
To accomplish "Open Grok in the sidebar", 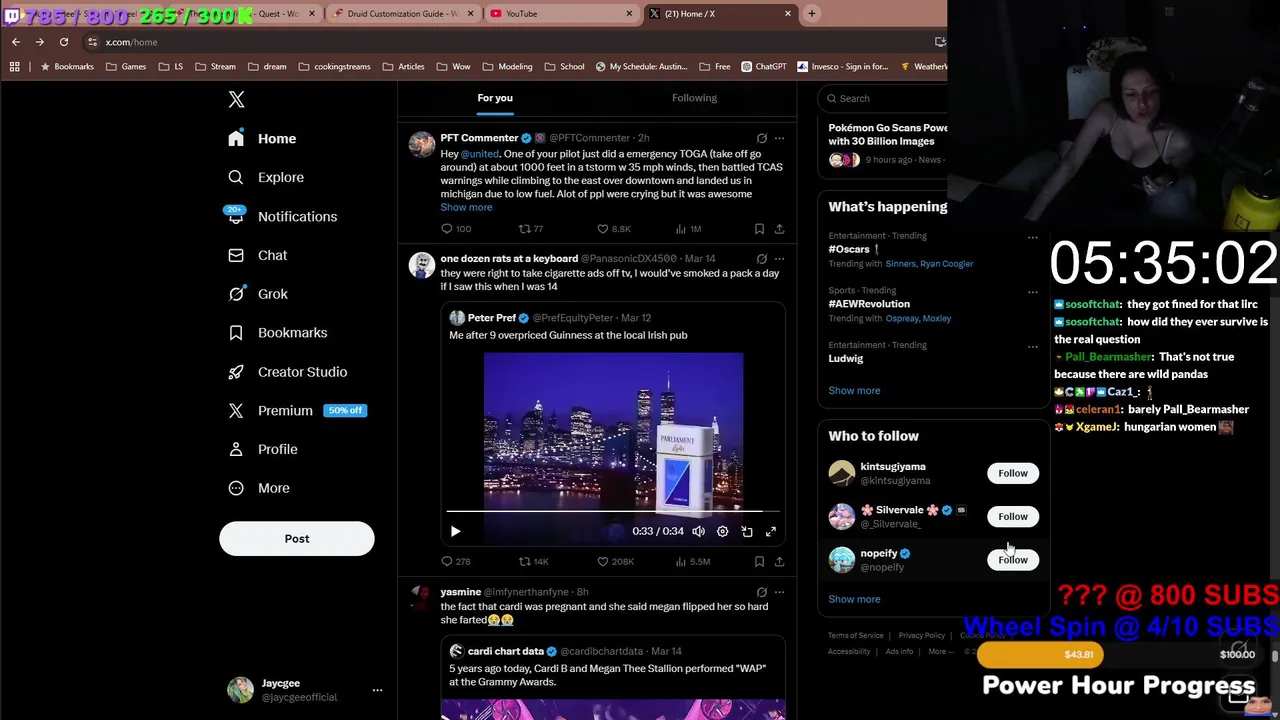I will 258,294.
